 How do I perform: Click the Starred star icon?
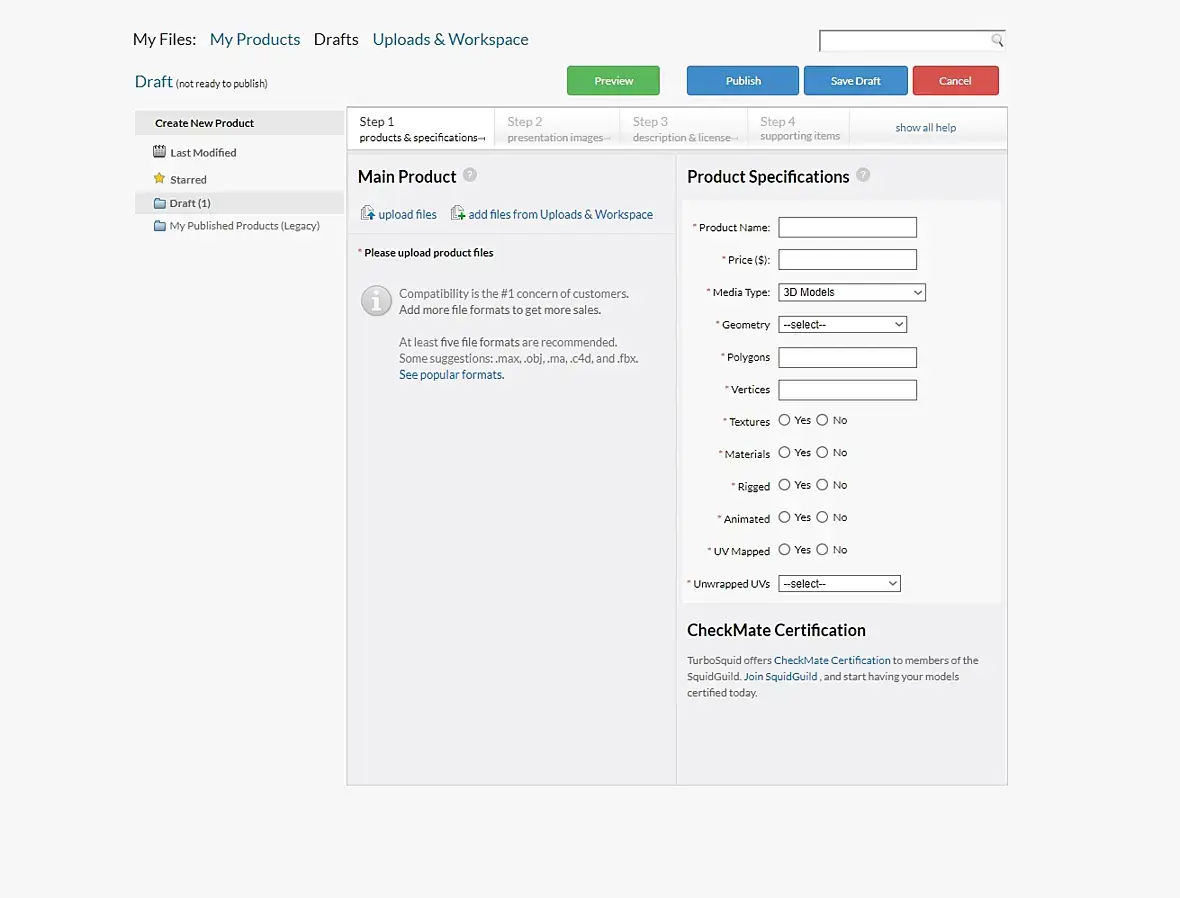tap(160, 178)
